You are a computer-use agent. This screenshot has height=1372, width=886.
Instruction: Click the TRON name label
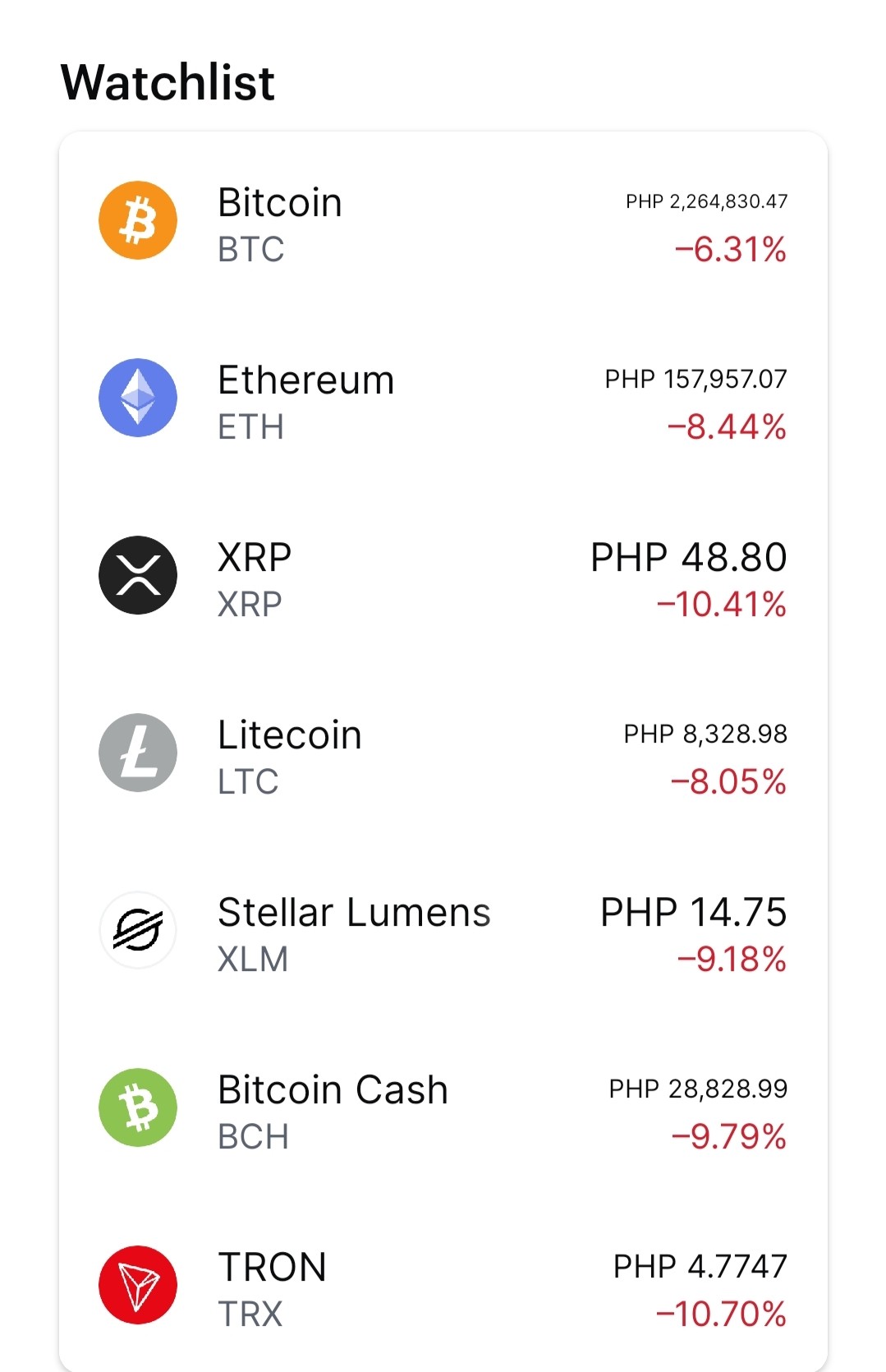click(273, 1267)
